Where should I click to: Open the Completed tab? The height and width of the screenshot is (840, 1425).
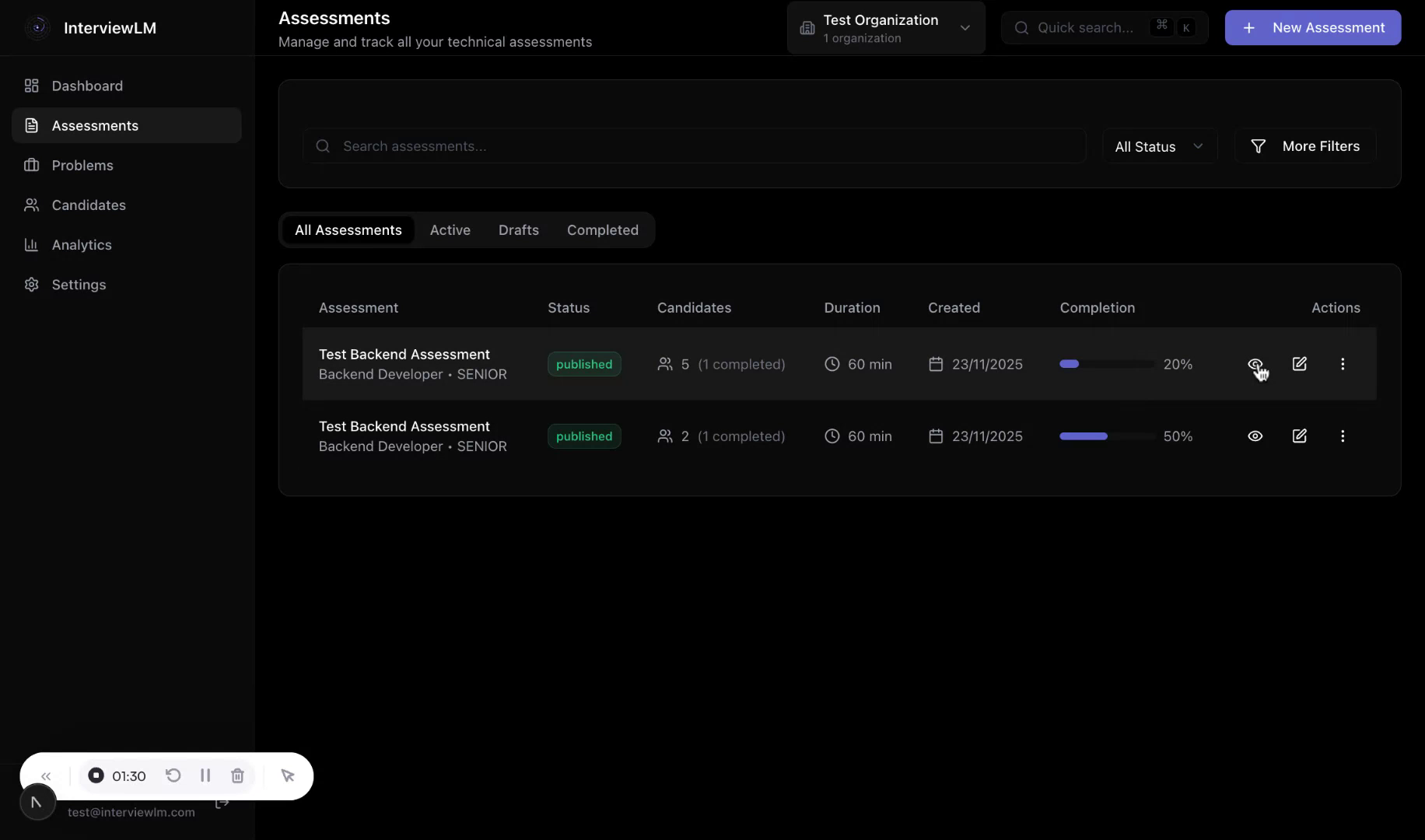tap(602, 229)
